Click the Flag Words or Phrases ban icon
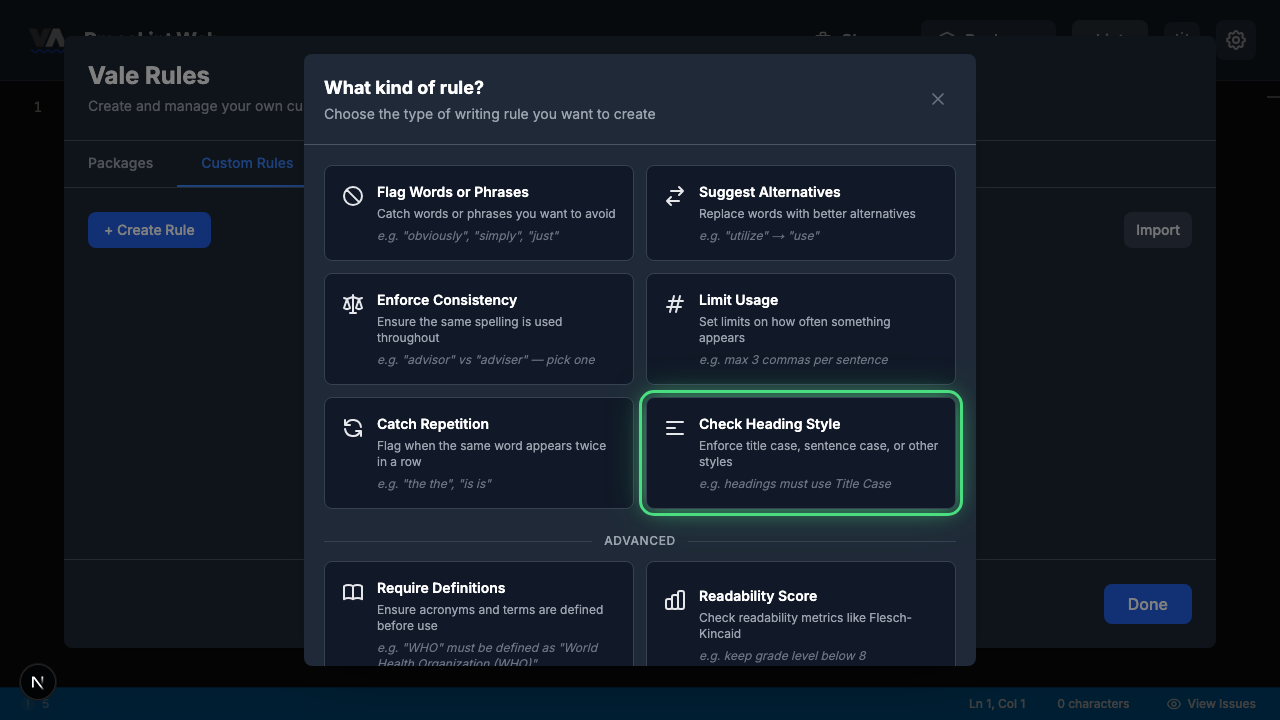The height and width of the screenshot is (720, 1280). 353,196
